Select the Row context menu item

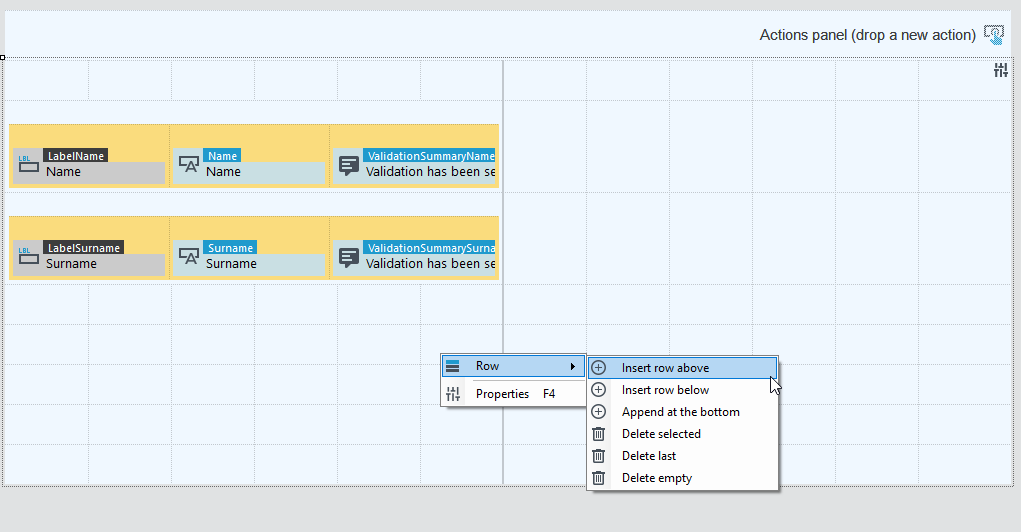pyautogui.click(x=513, y=367)
